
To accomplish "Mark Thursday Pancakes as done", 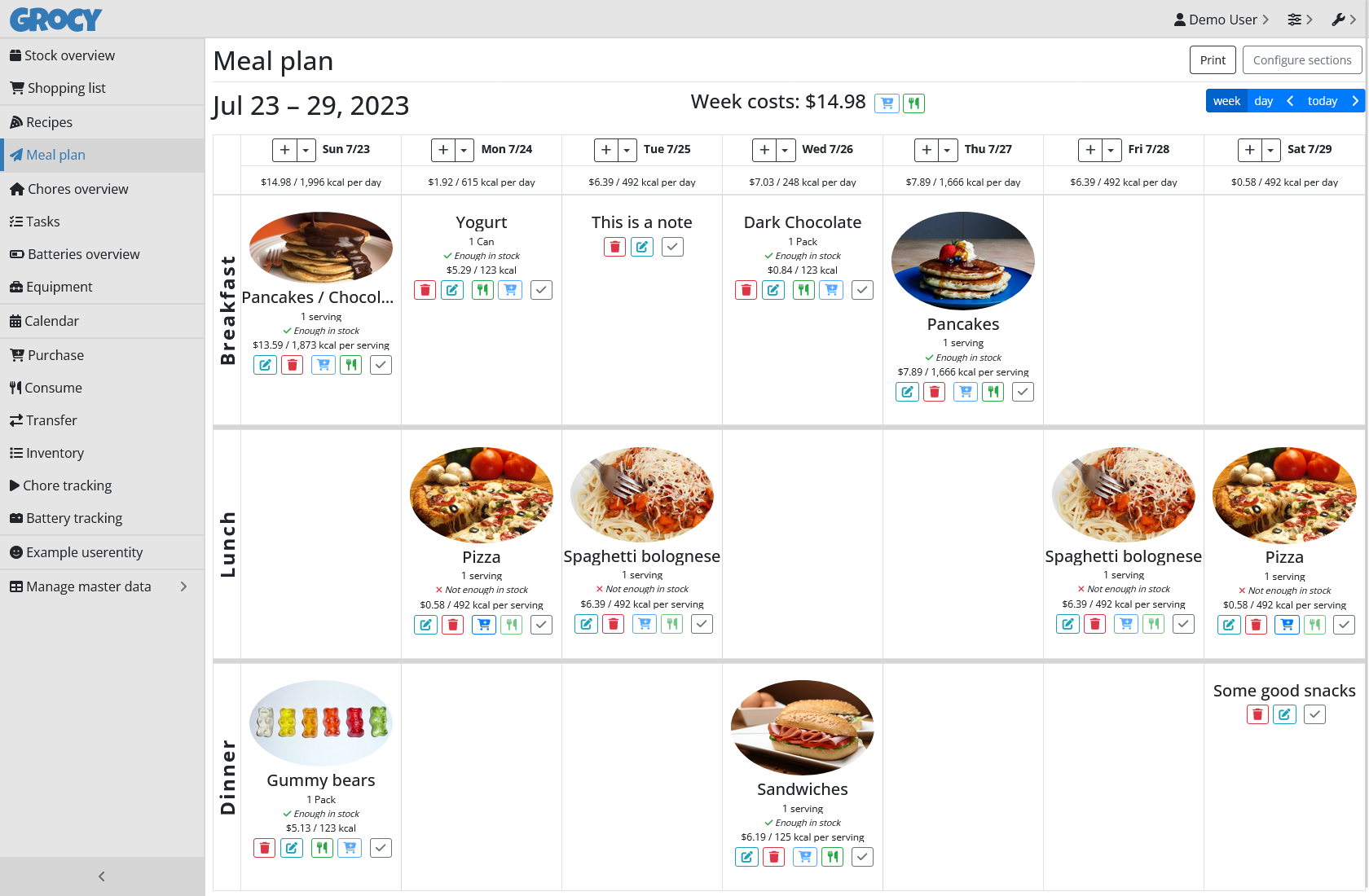I will click(1023, 392).
